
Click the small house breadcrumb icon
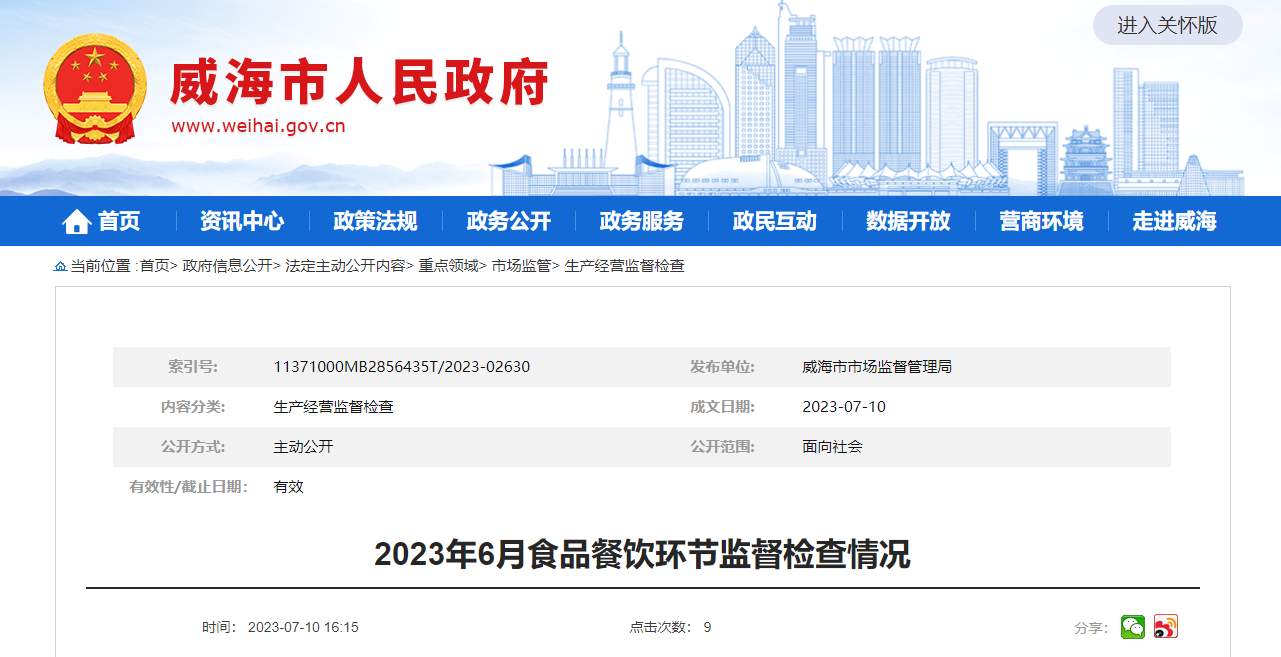point(60,267)
